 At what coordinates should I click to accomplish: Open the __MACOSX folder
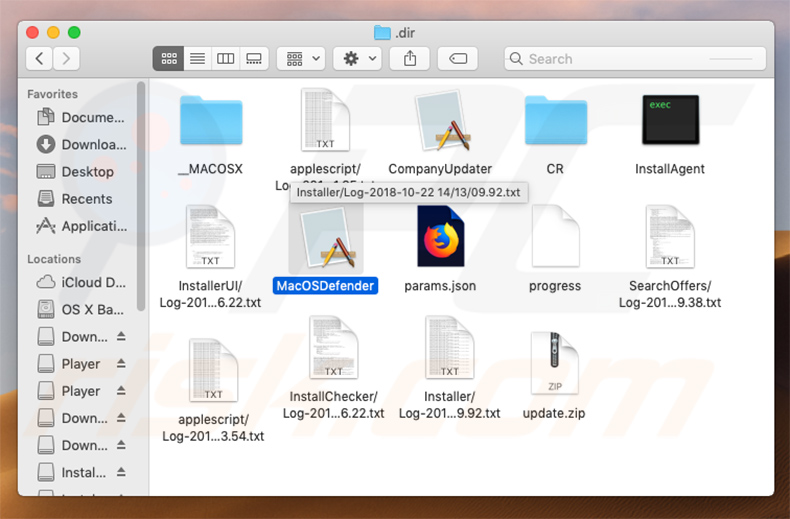[210, 123]
